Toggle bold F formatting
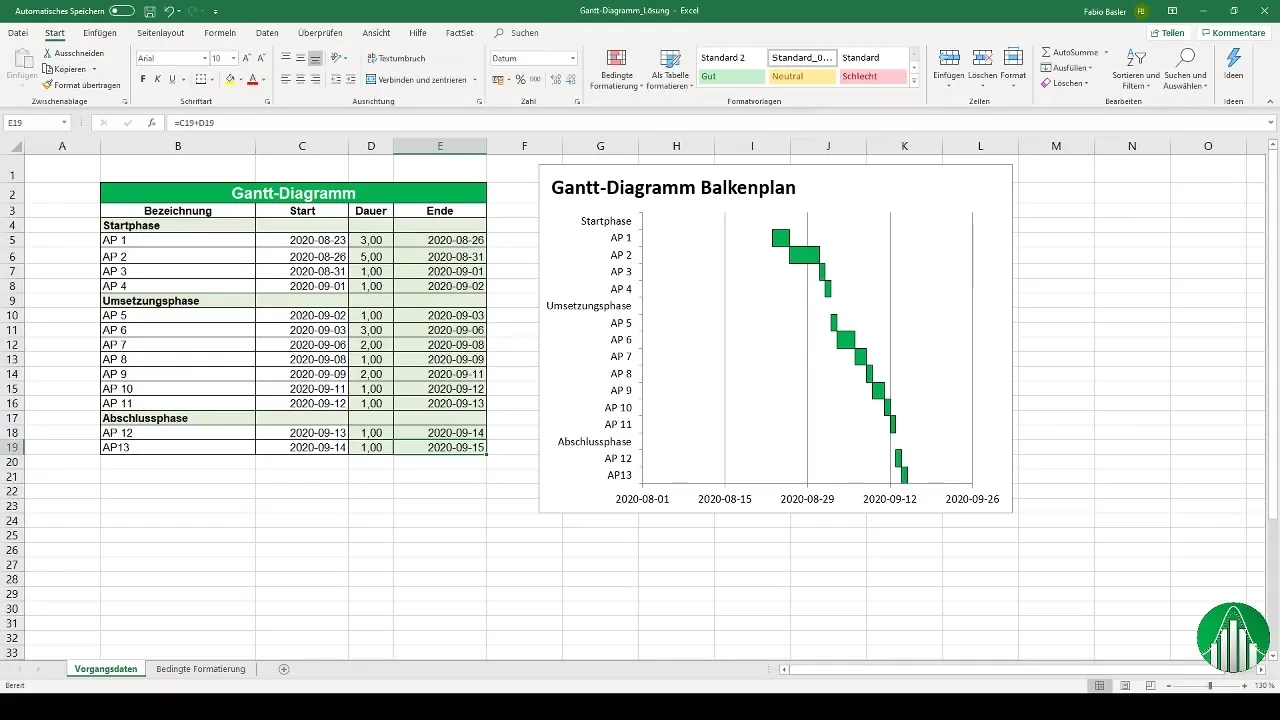Screen dimensions: 1280x720 coord(143,79)
